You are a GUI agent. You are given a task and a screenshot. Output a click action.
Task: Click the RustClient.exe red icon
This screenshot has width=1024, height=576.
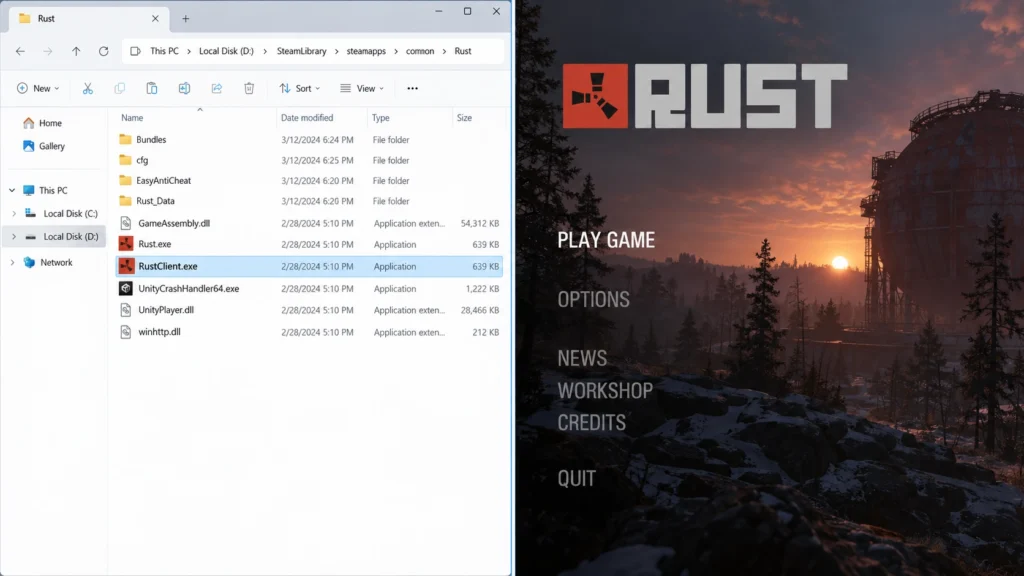(126, 266)
